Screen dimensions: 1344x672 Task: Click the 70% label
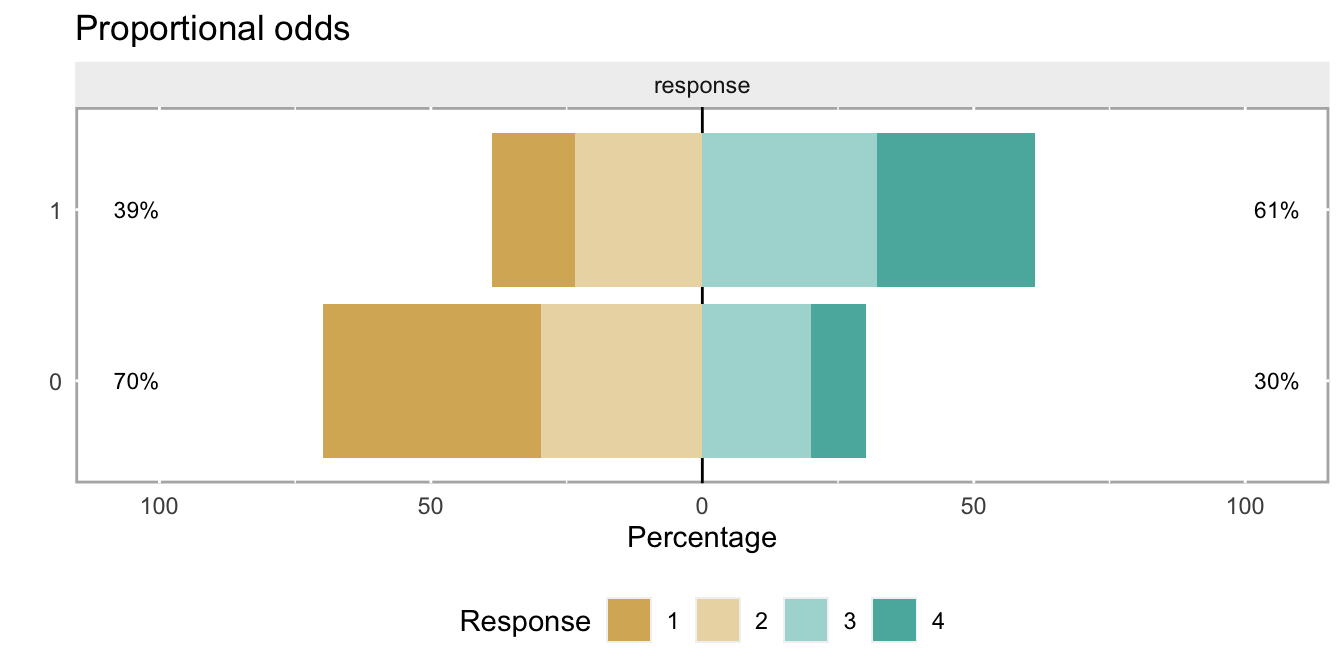(x=135, y=382)
